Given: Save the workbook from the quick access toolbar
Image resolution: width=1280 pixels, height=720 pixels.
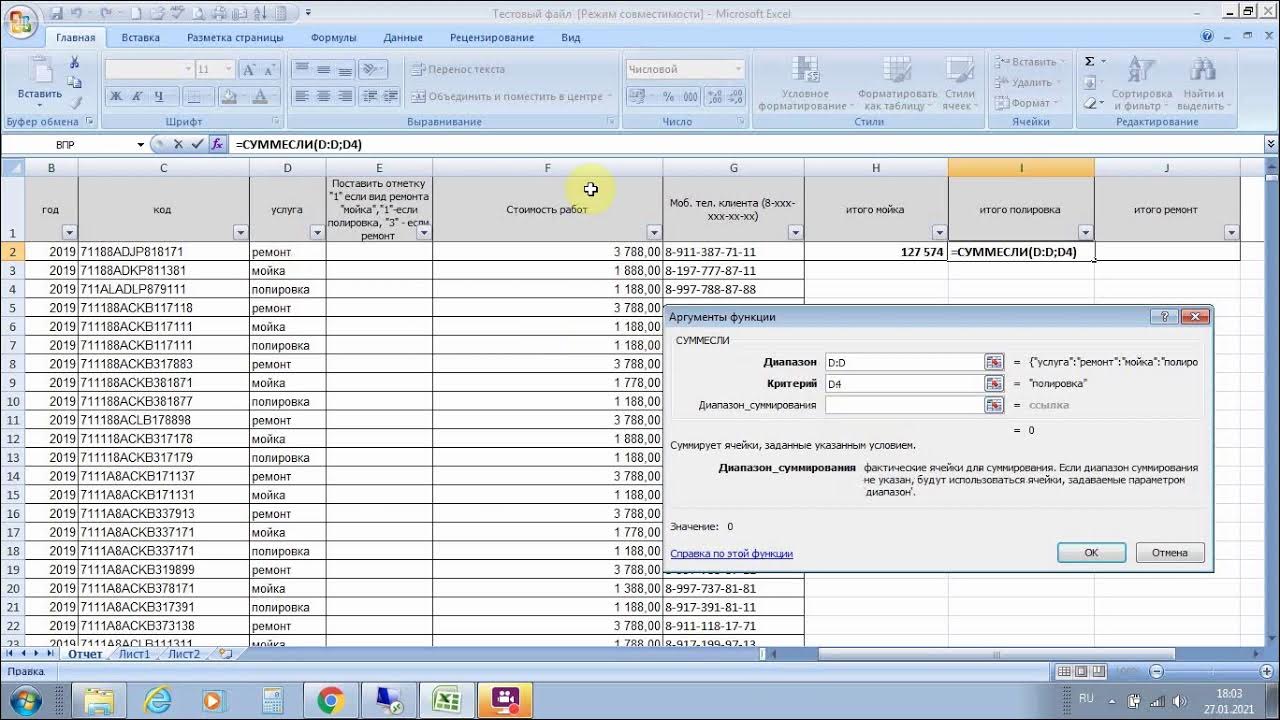Looking at the screenshot, I should [58, 13].
